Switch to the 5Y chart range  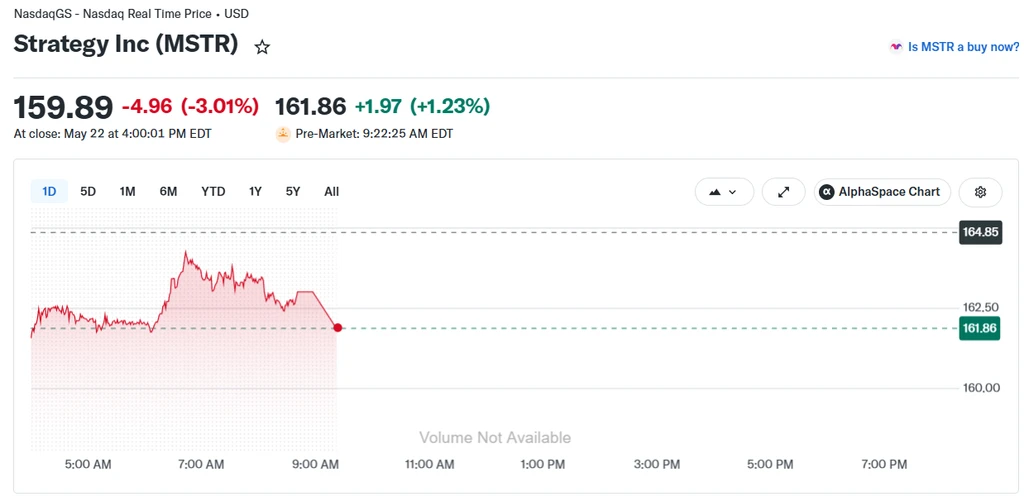click(293, 192)
